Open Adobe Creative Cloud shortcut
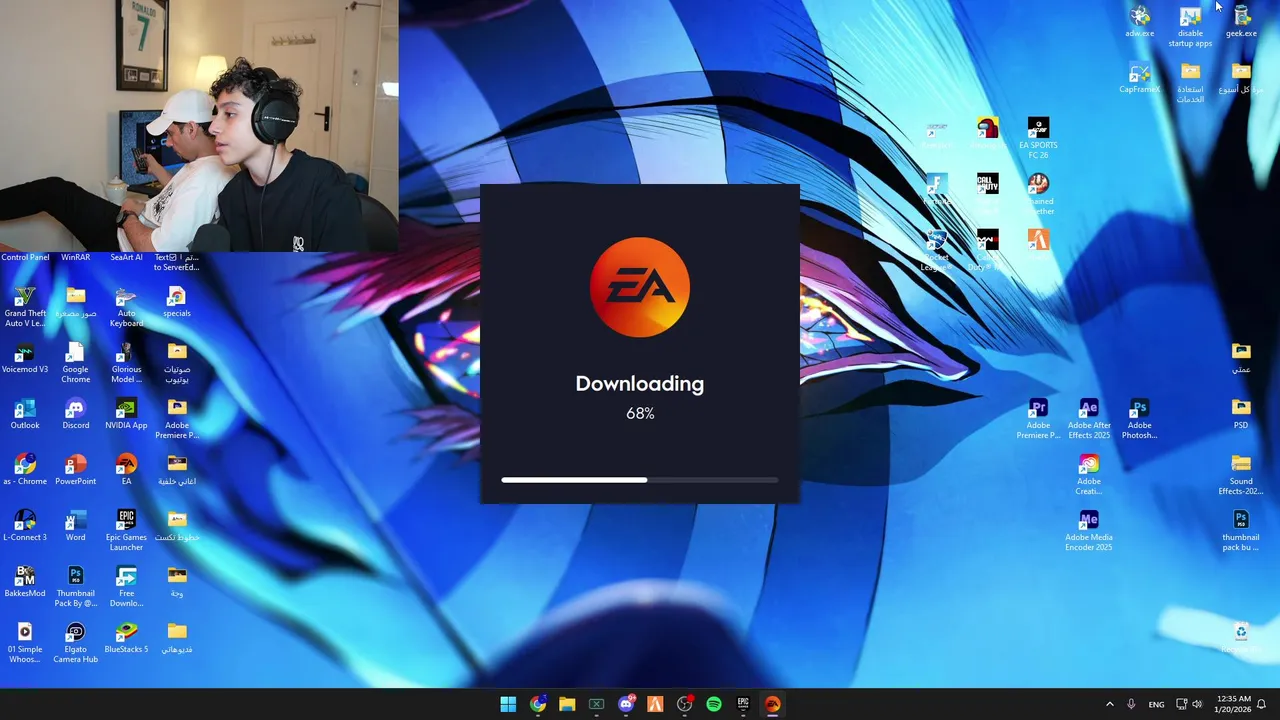The width and height of the screenshot is (1280, 720). (x=1089, y=474)
